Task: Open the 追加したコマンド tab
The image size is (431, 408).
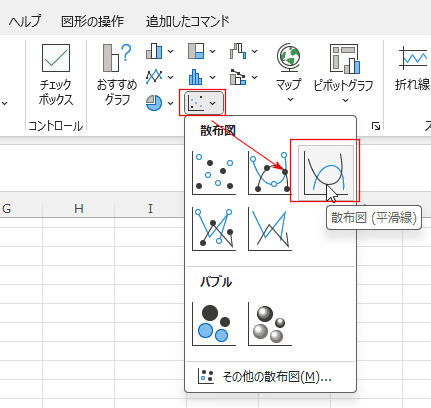Action: click(x=188, y=22)
